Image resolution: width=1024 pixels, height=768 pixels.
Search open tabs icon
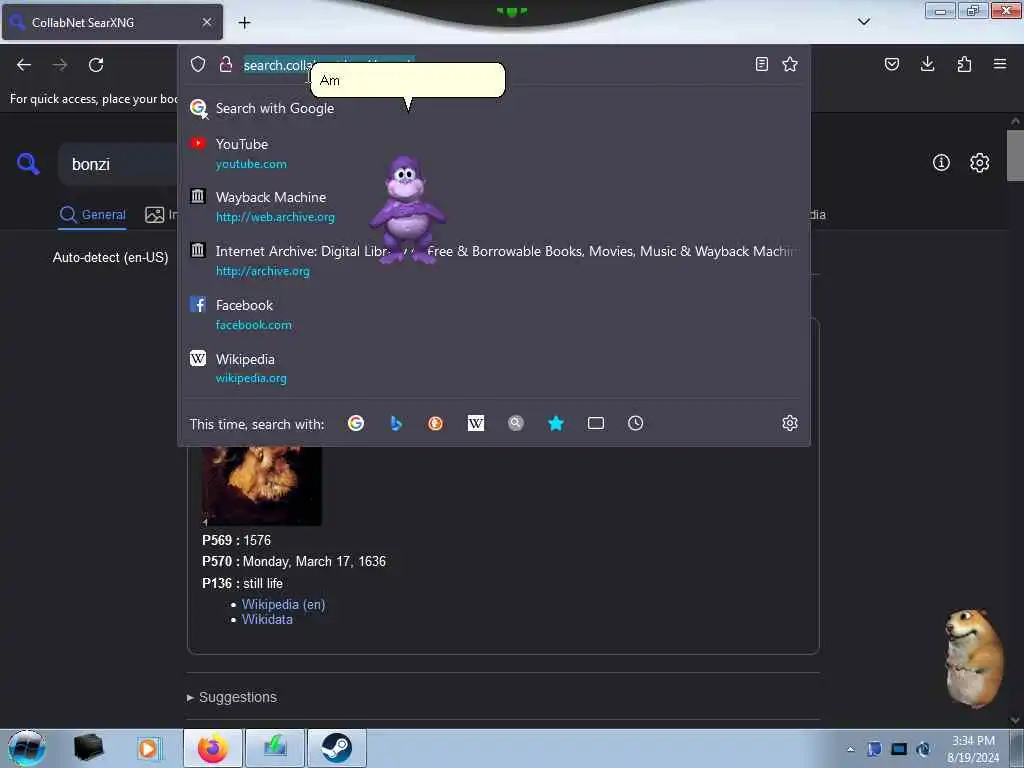pyautogui.click(x=596, y=423)
